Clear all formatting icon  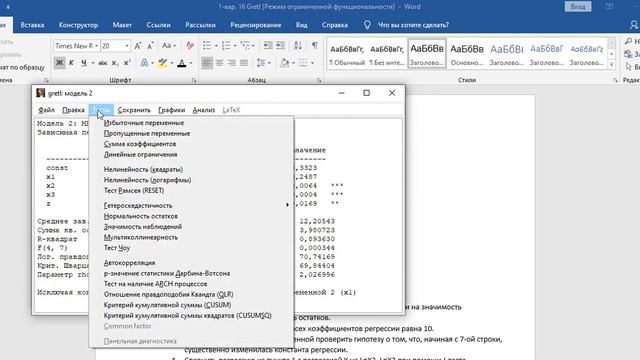(190, 46)
